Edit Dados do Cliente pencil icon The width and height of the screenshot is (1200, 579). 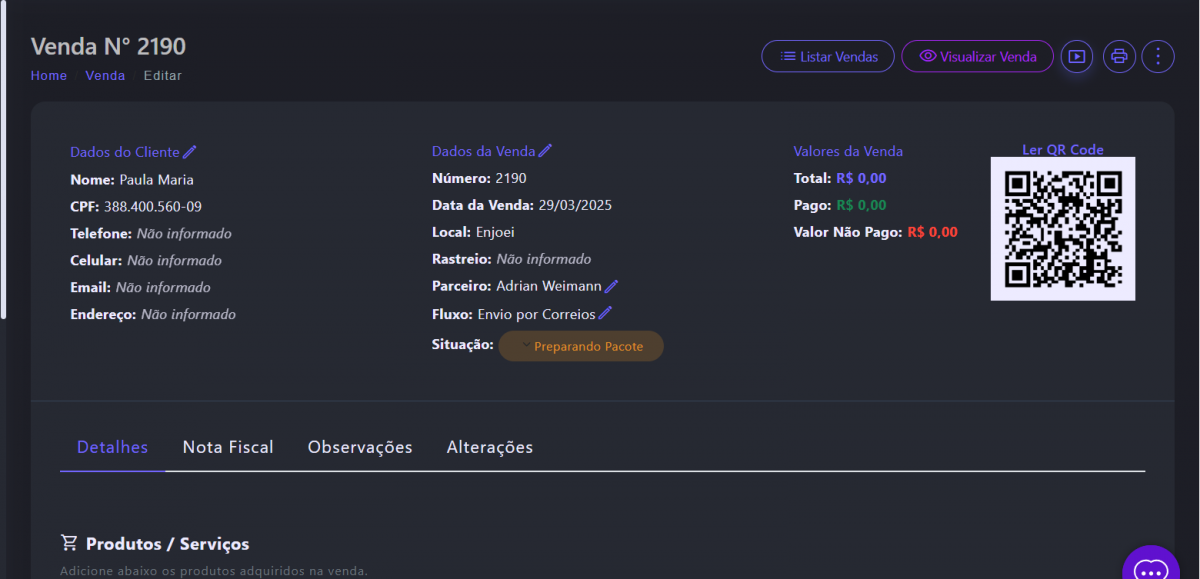(190, 152)
